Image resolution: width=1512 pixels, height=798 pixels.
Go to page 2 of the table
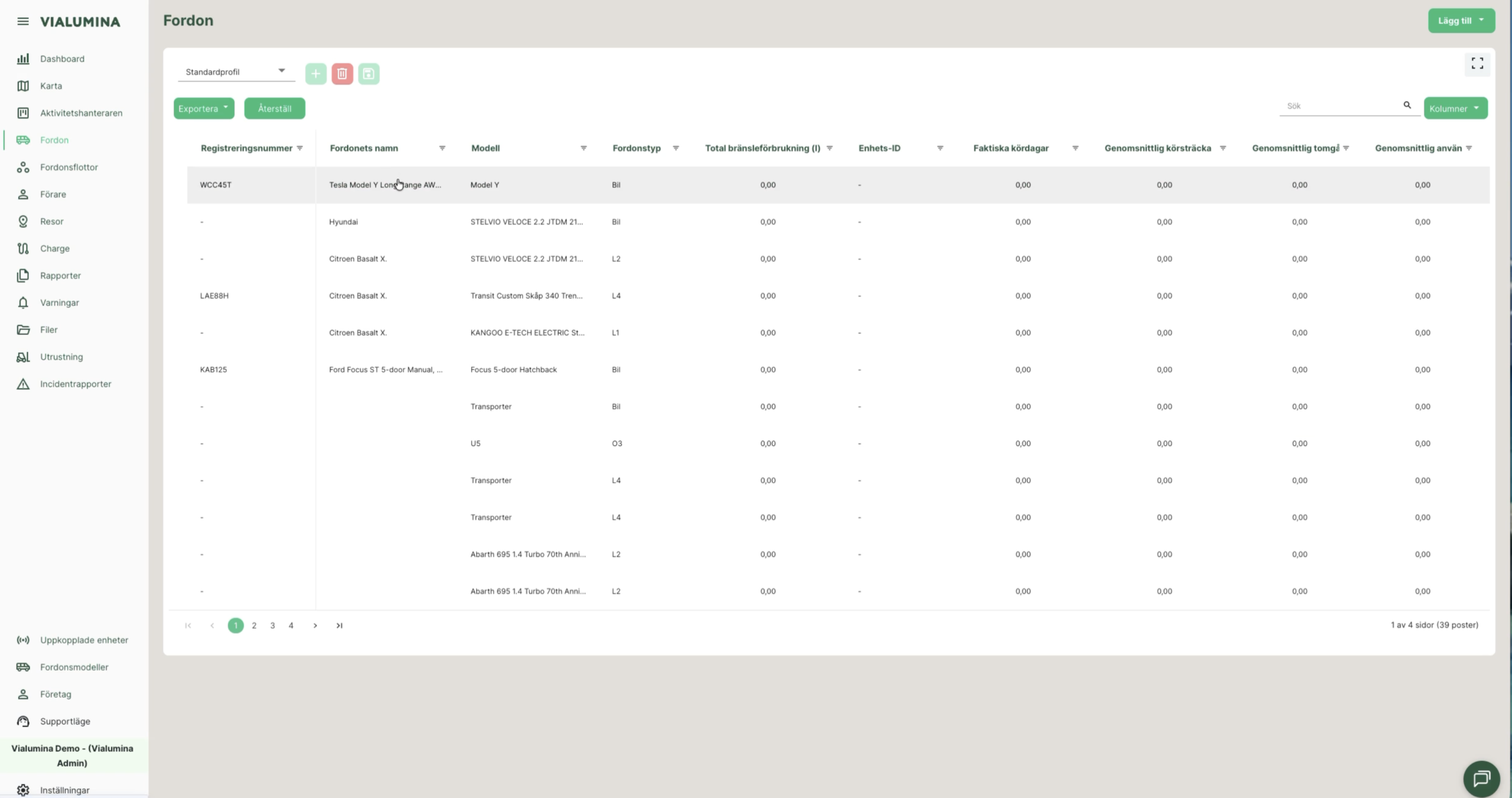(254, 626)
